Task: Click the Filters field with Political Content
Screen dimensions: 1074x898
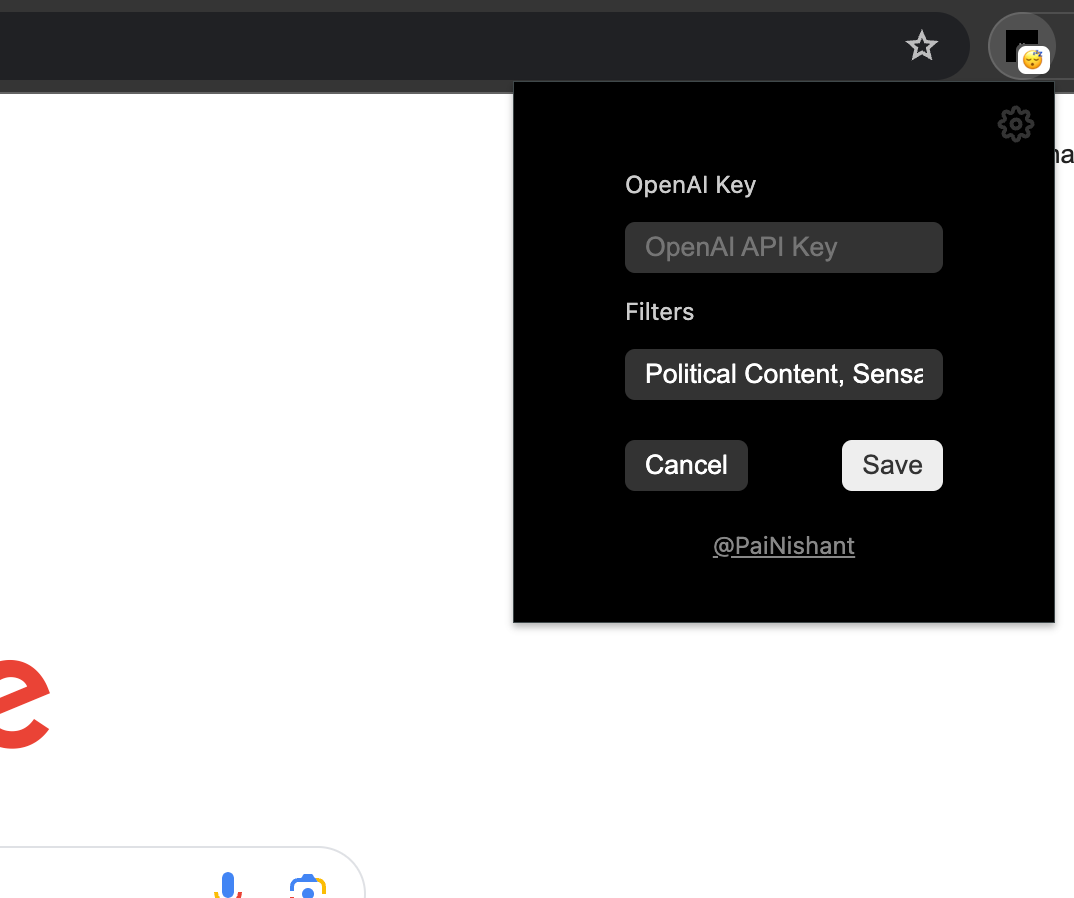Action: tap(784, 375)
